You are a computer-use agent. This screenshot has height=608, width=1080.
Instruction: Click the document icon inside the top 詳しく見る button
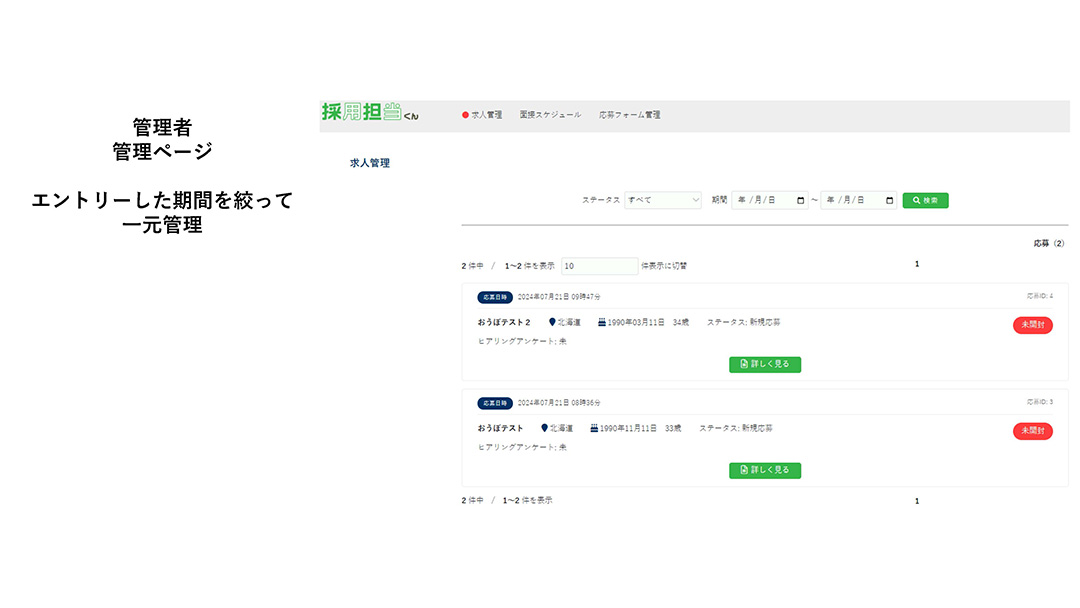pyautogui.click(x=742, y=364)
